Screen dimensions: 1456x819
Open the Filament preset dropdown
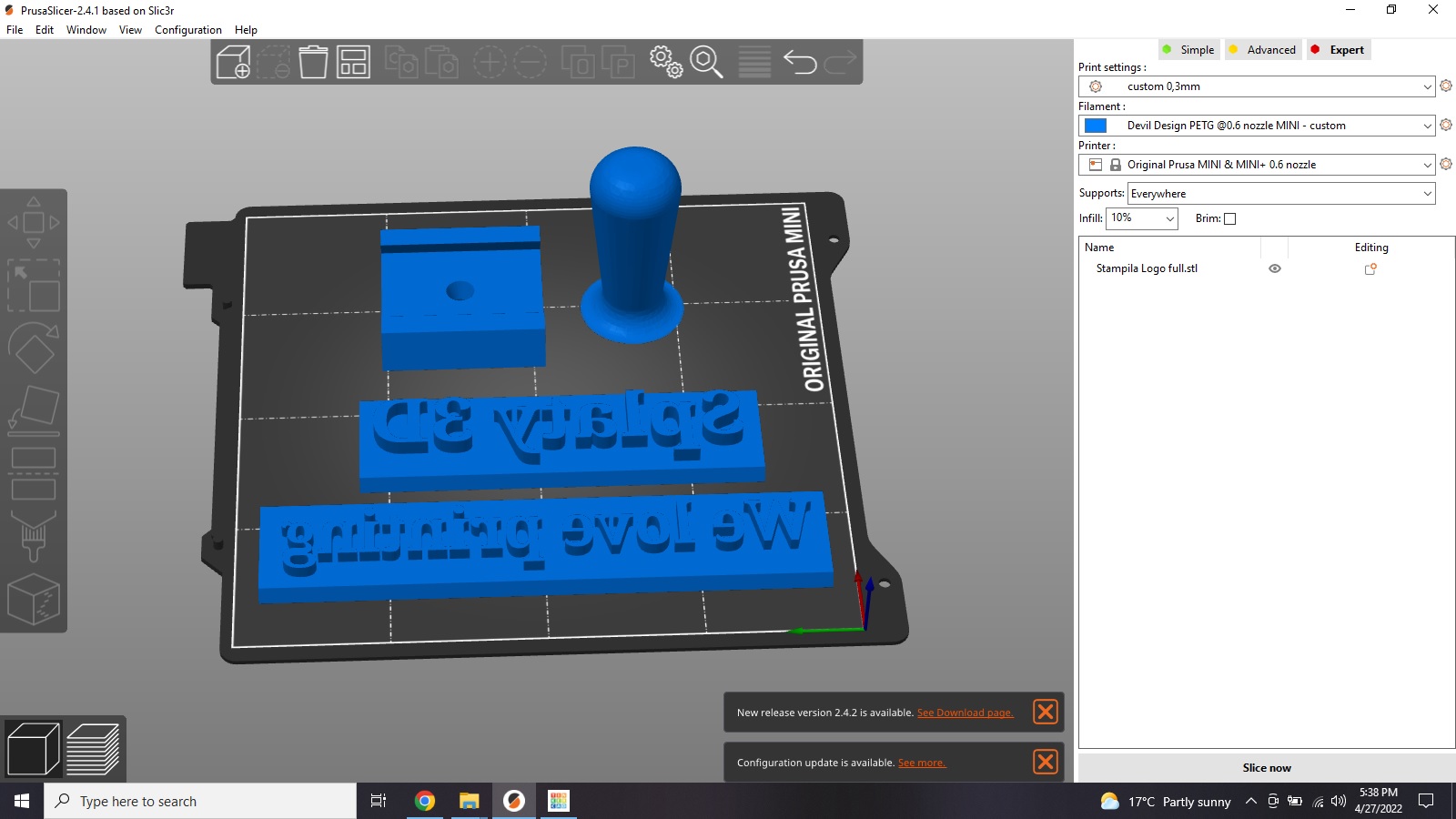[x=1257, y=126]
